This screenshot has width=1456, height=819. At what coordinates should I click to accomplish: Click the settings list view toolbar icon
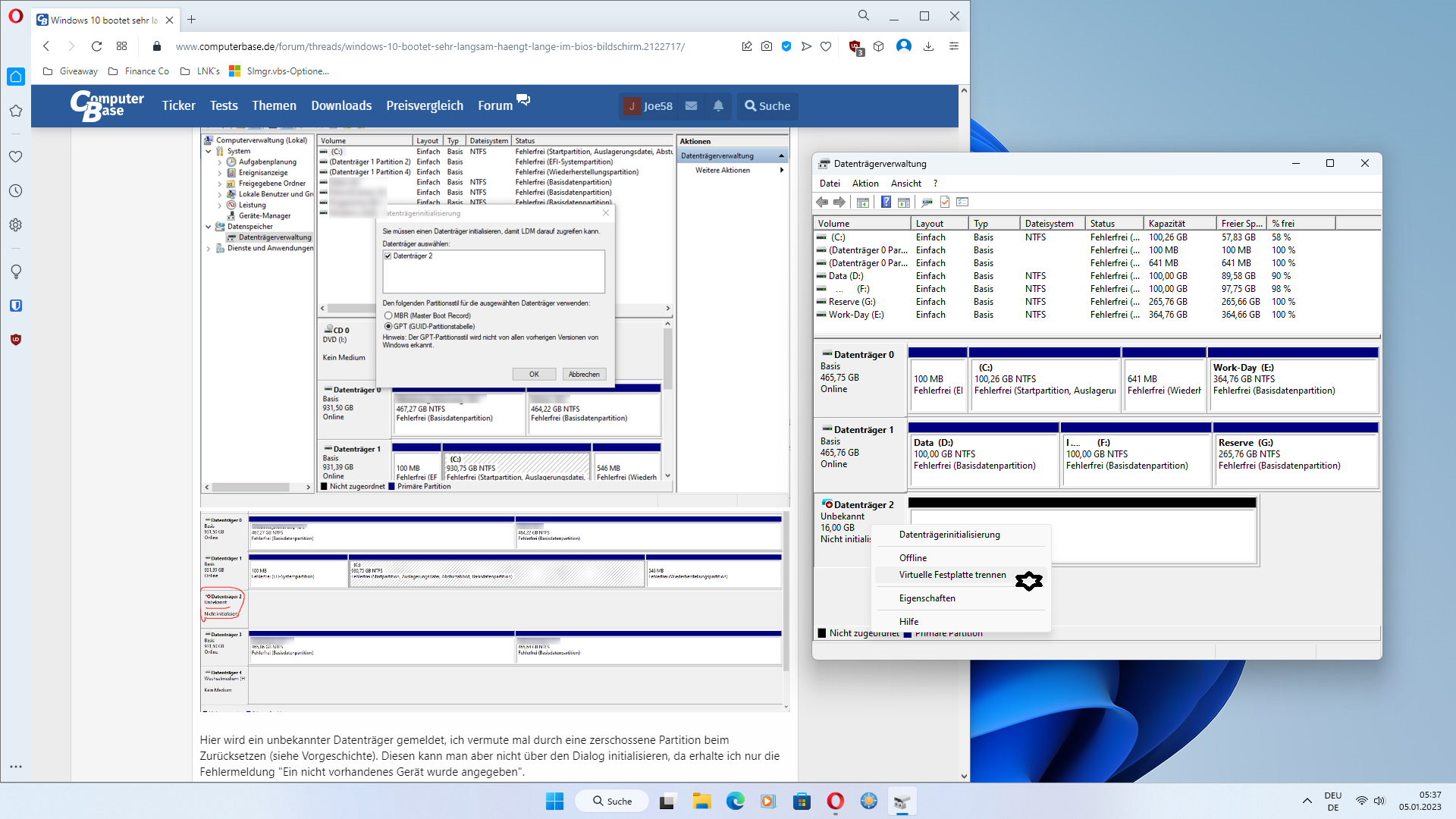(x=963, y=202)
